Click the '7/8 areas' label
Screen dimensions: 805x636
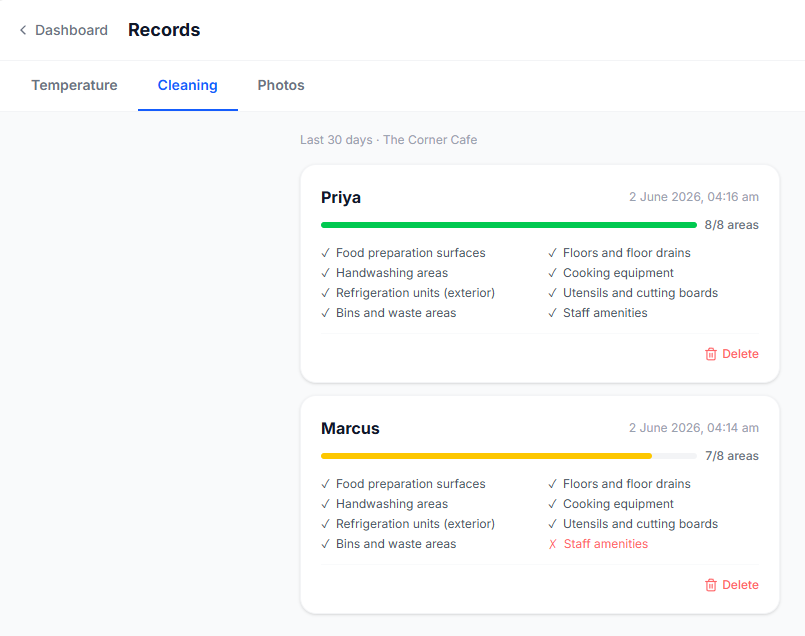732,456
